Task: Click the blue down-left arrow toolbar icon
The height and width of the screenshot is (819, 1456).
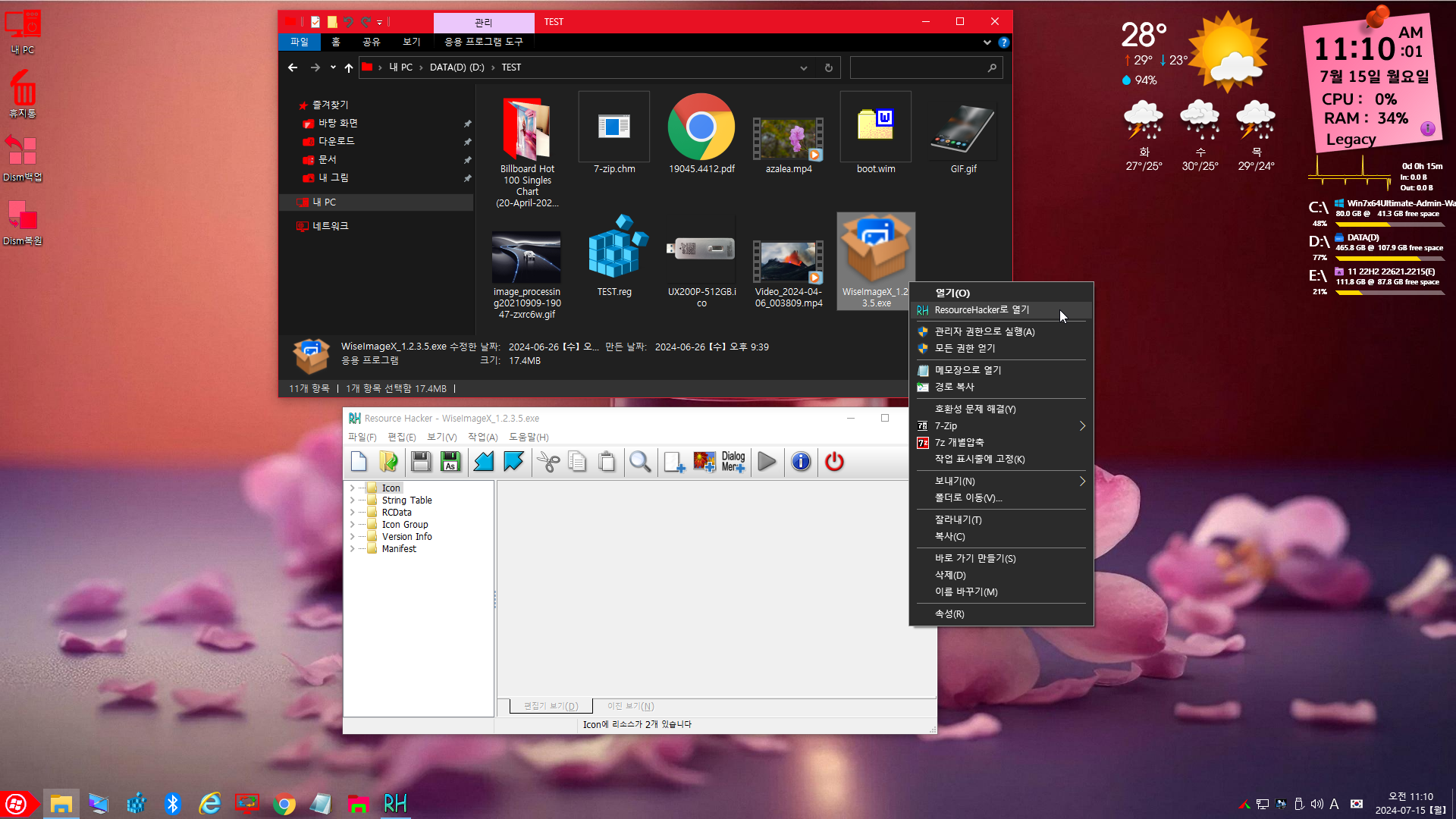Action: click(x=484, y=461)
